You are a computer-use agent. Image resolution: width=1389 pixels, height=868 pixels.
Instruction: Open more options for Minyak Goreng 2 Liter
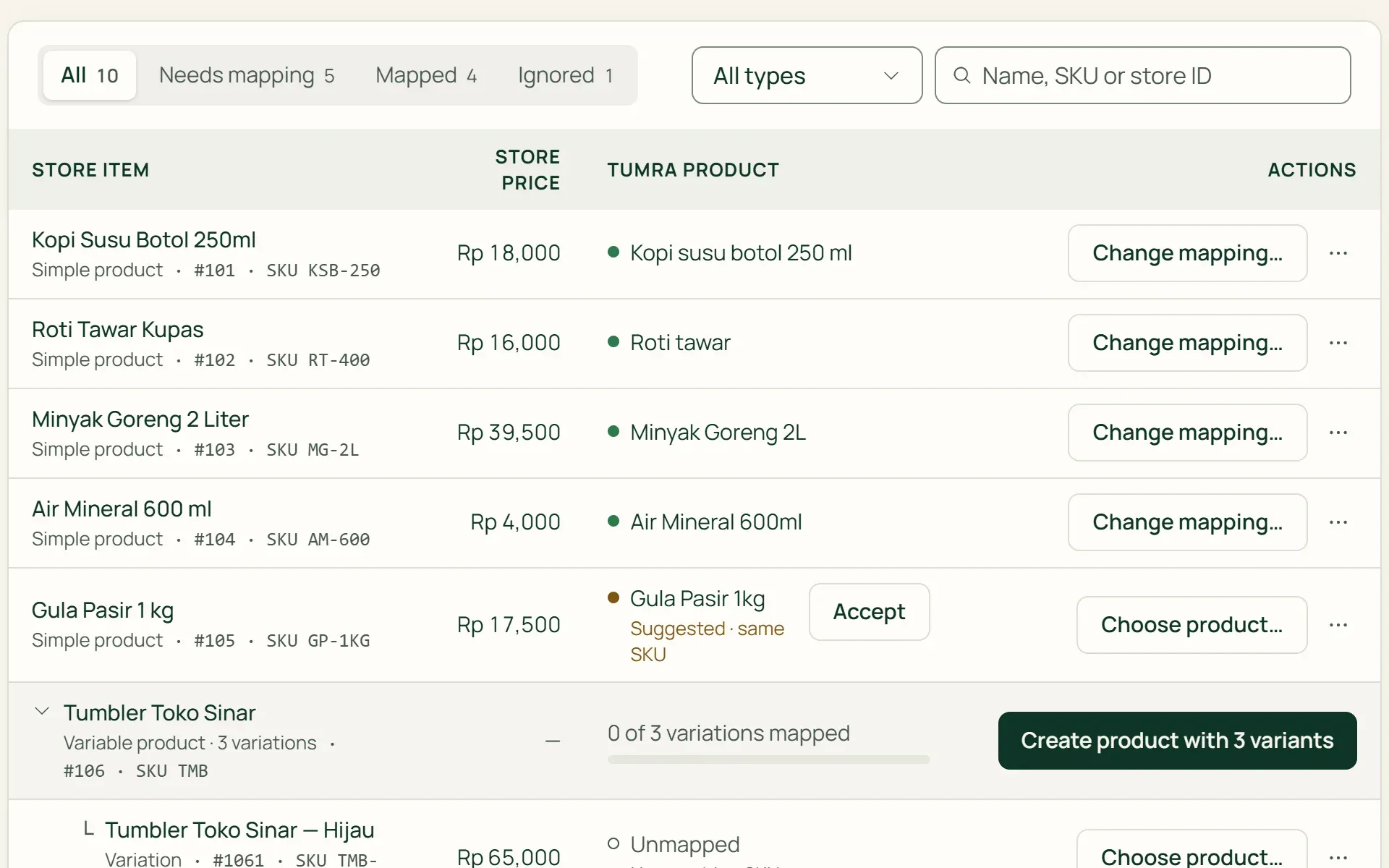point(1338,433)
